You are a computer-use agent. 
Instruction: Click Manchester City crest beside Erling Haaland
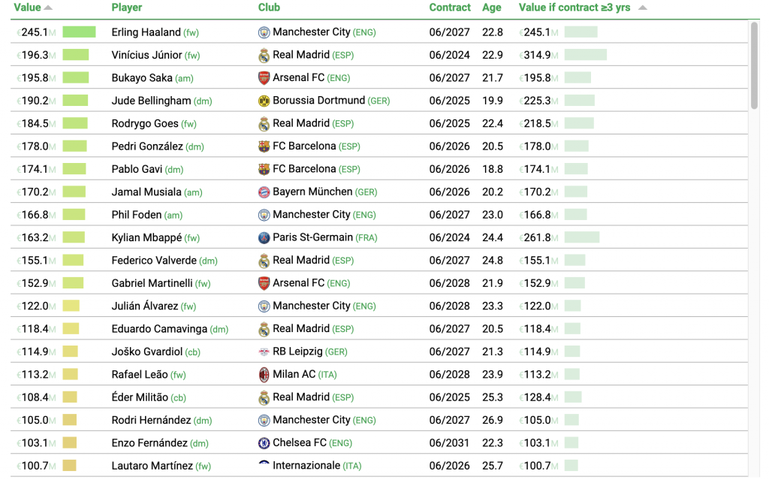pos(264,32)
